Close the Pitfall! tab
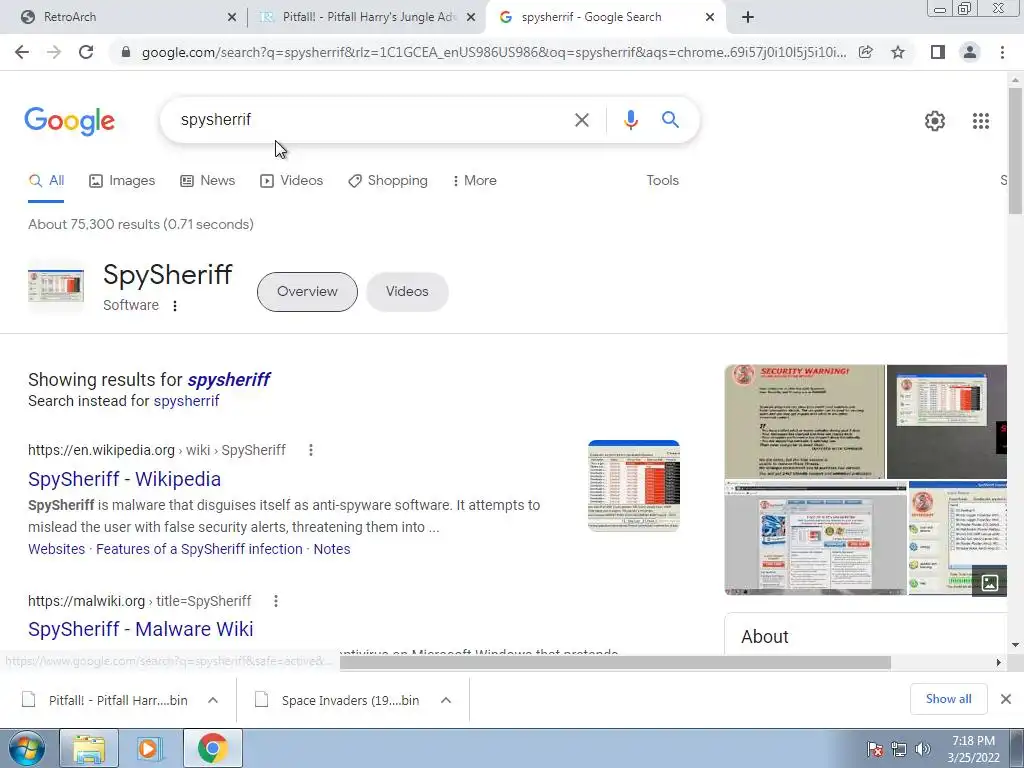Image resolution: width=1024 pixels, height=768 pixels. pos(470,17)
